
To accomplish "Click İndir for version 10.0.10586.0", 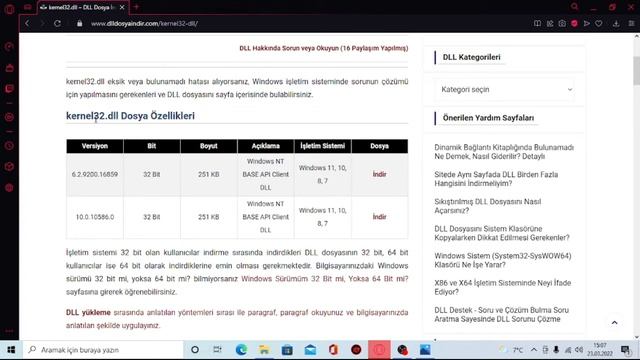I will point(379,217).
